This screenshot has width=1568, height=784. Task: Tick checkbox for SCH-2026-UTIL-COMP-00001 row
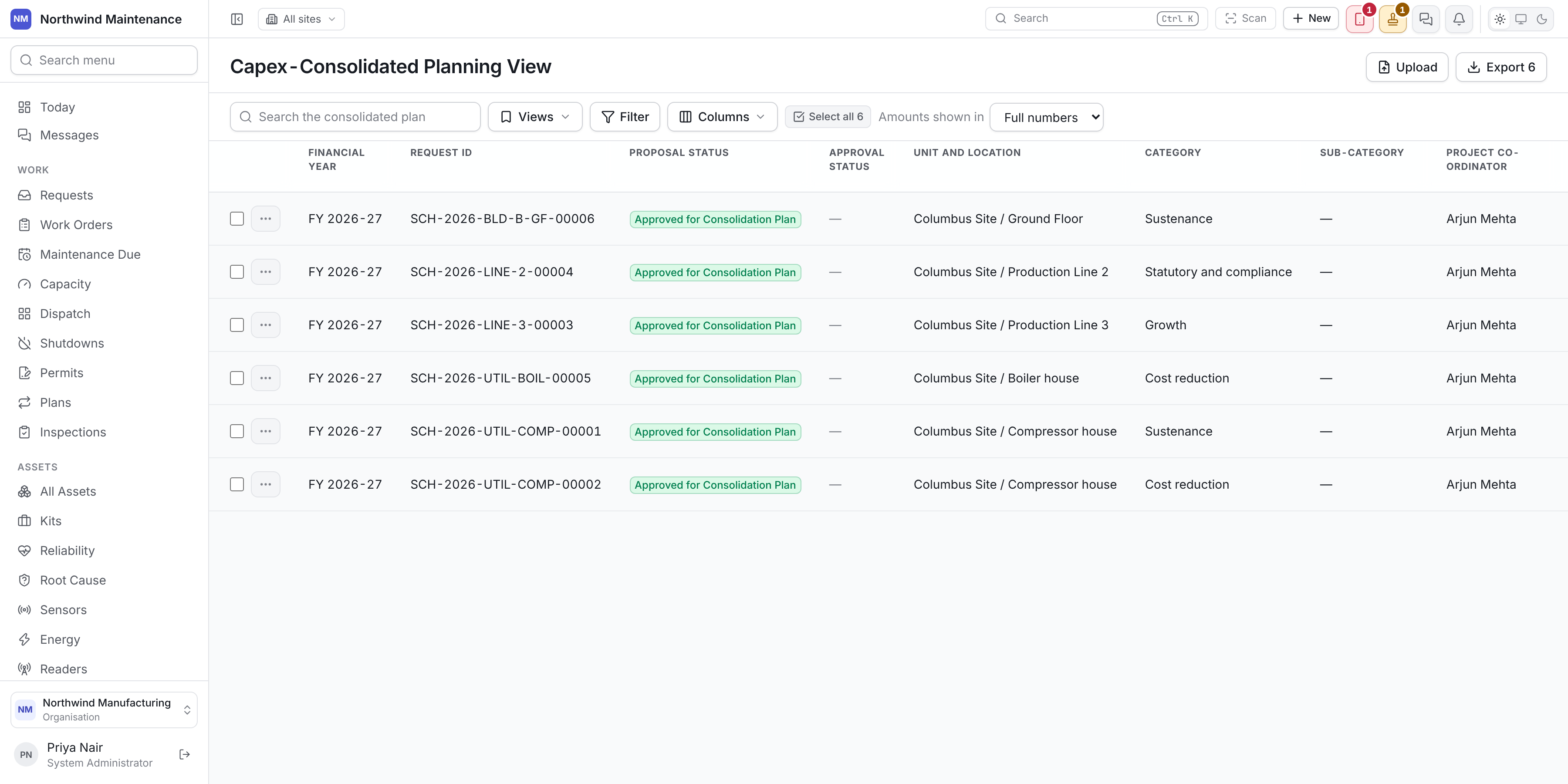point(237,431)
